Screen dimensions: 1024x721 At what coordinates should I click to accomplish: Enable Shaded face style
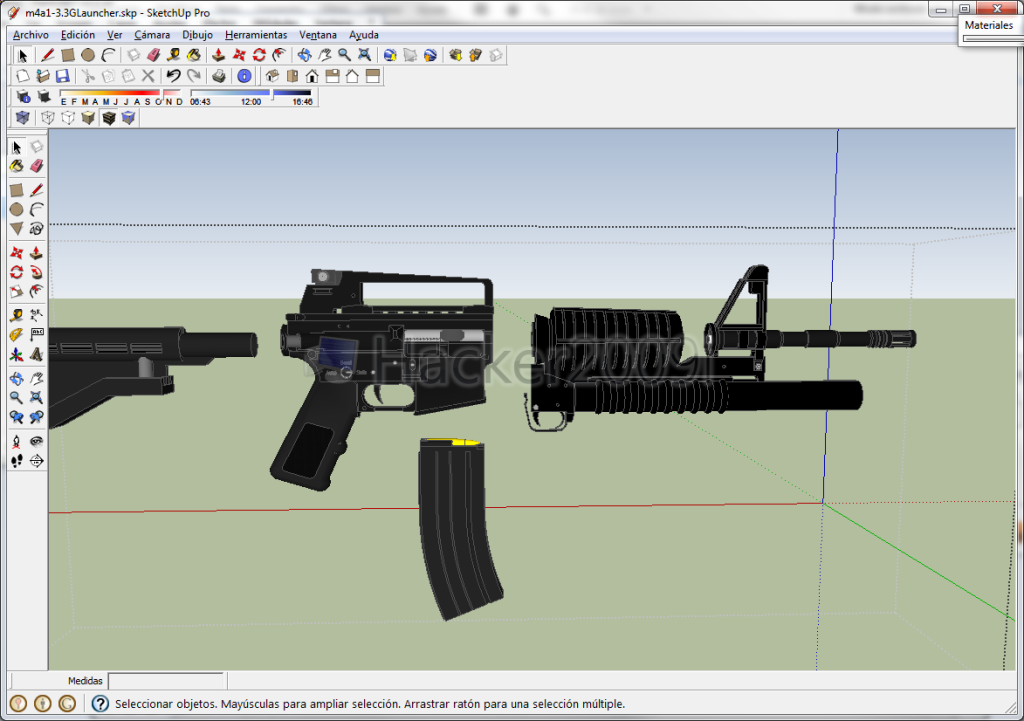click(88, 118)
